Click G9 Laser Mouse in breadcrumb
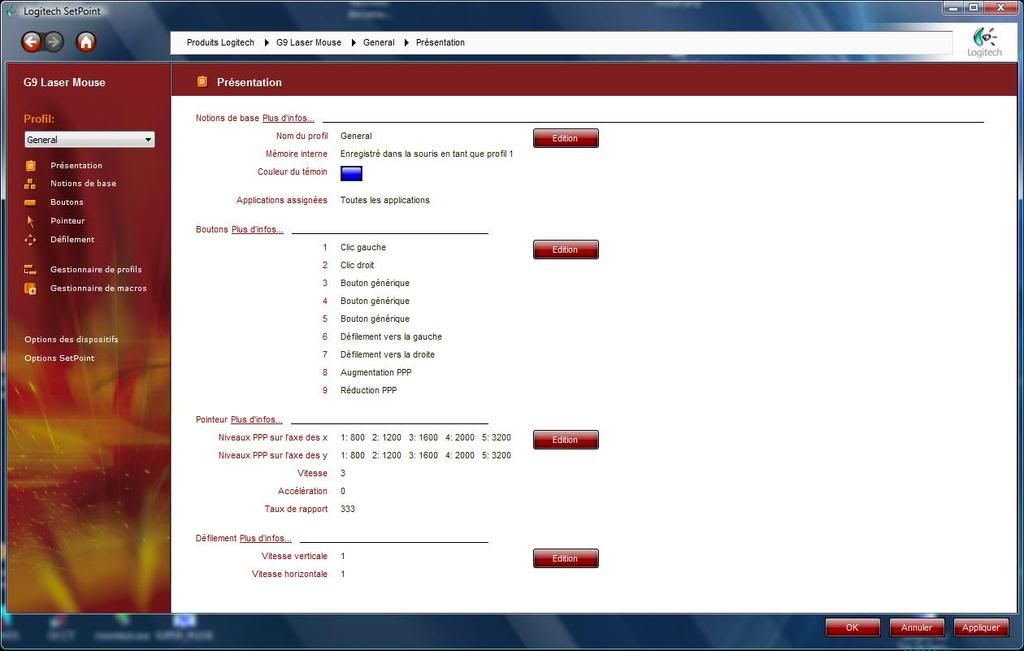The width and height of the screenshot is (1024, 651). pos(308,43)
